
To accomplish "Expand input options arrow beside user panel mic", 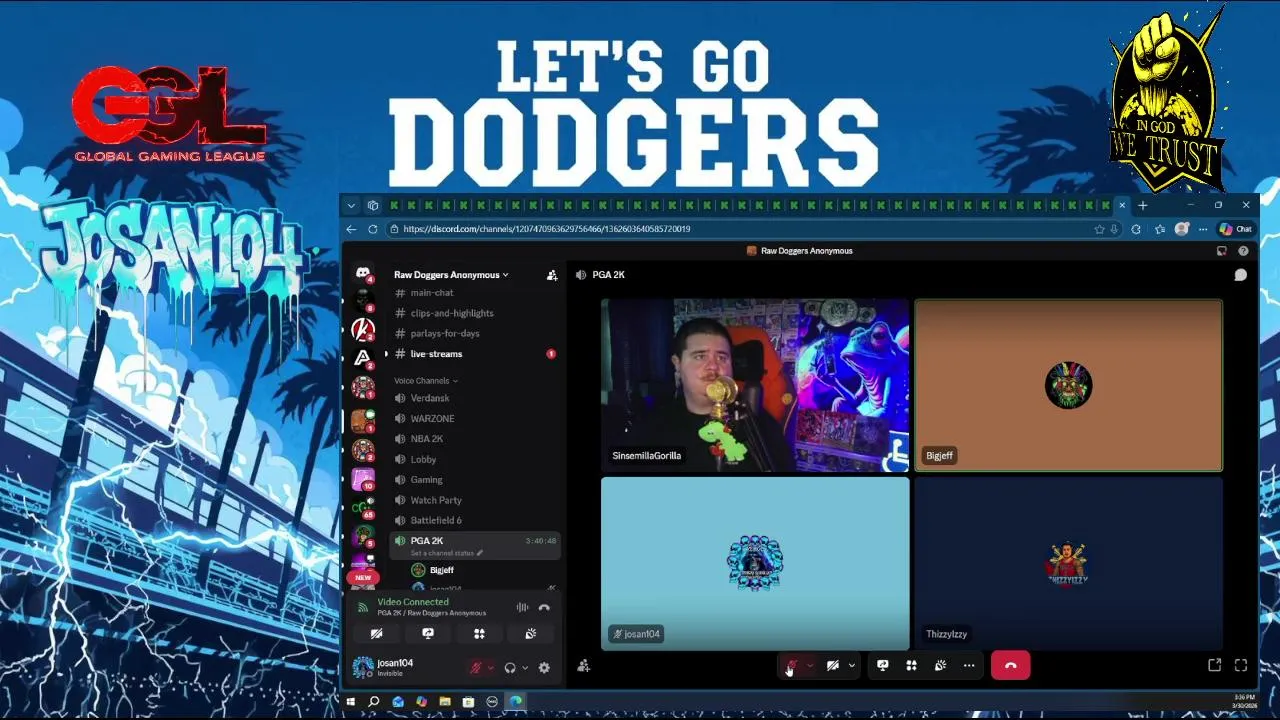I will 490,668.
